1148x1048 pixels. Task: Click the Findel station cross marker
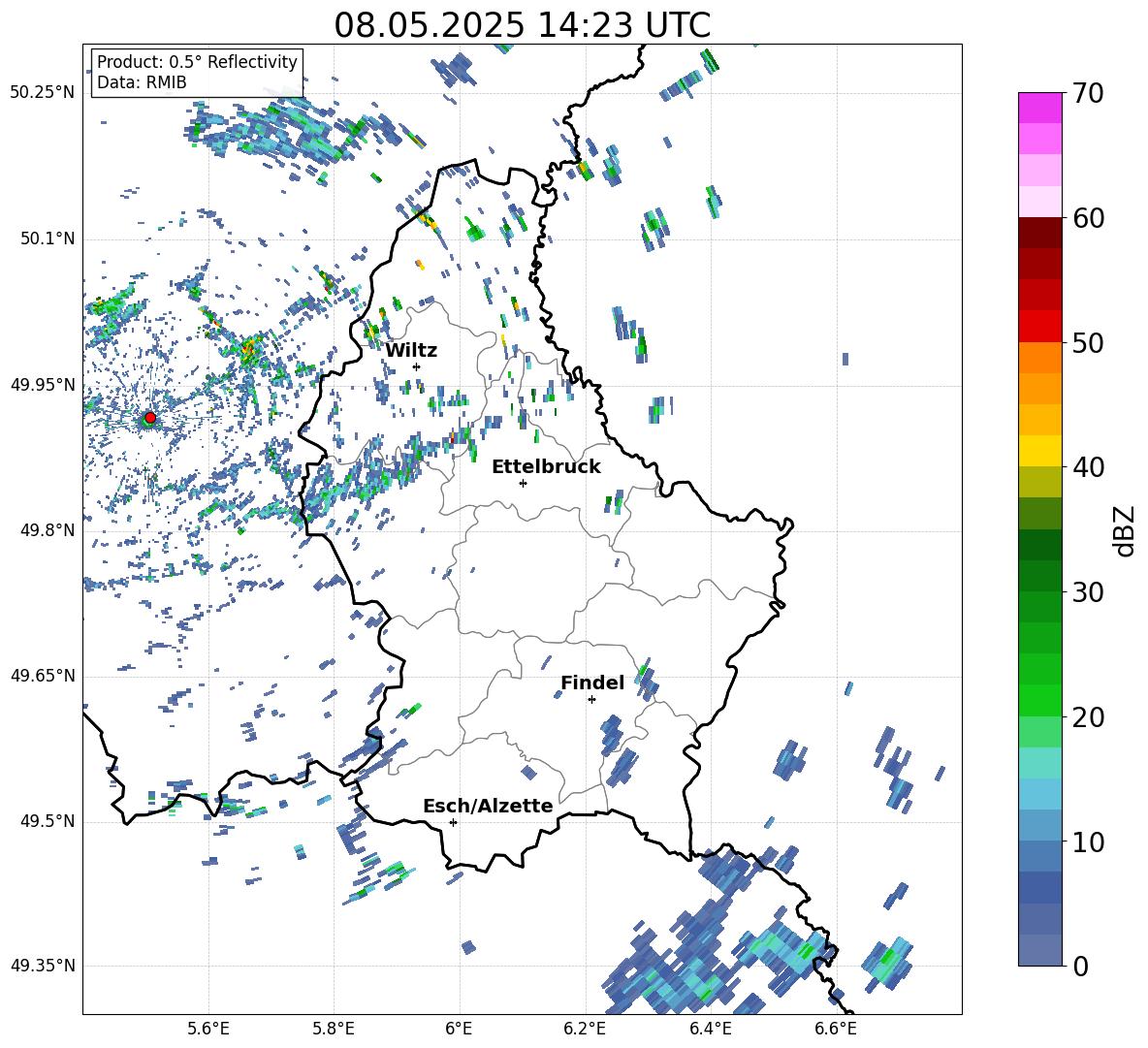(591, 700)
